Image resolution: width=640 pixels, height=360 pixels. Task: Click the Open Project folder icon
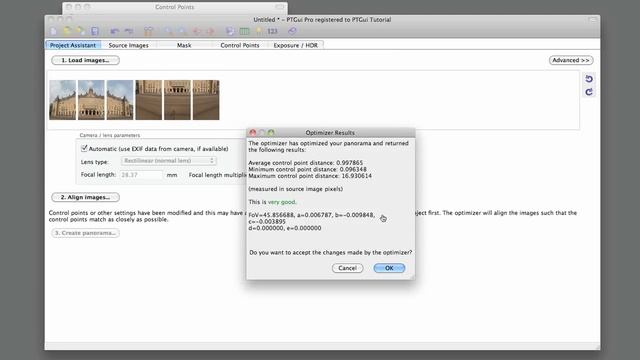pyautogui.click(x=67, y=31)
